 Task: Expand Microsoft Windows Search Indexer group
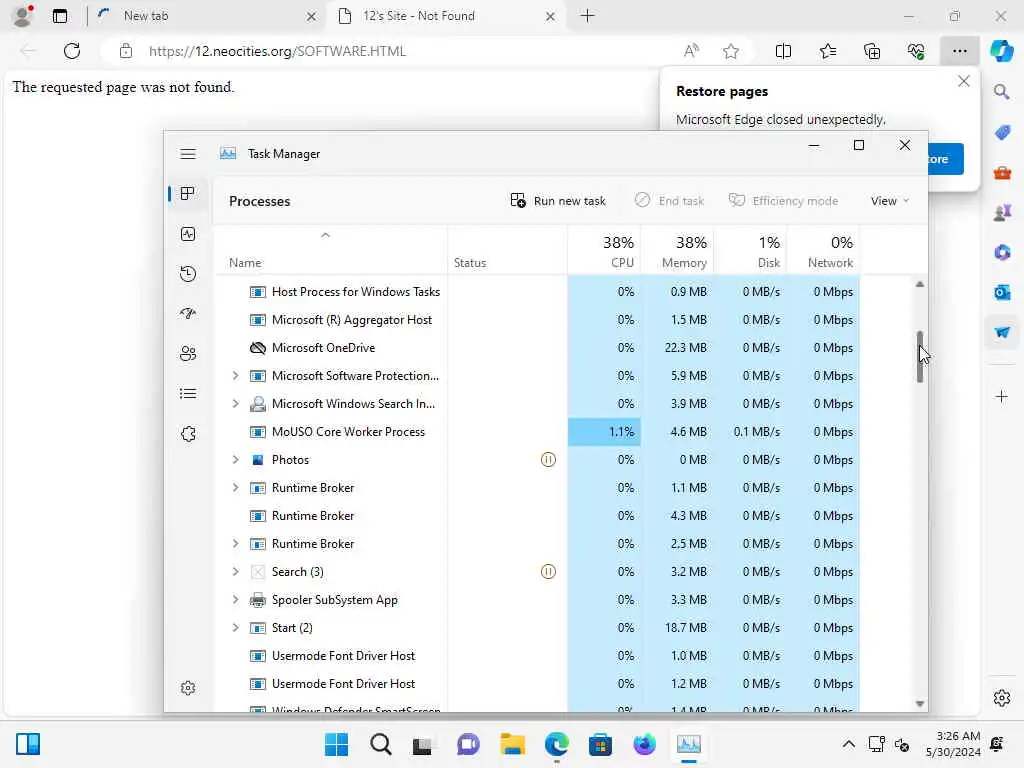click(x=235, y=404)
